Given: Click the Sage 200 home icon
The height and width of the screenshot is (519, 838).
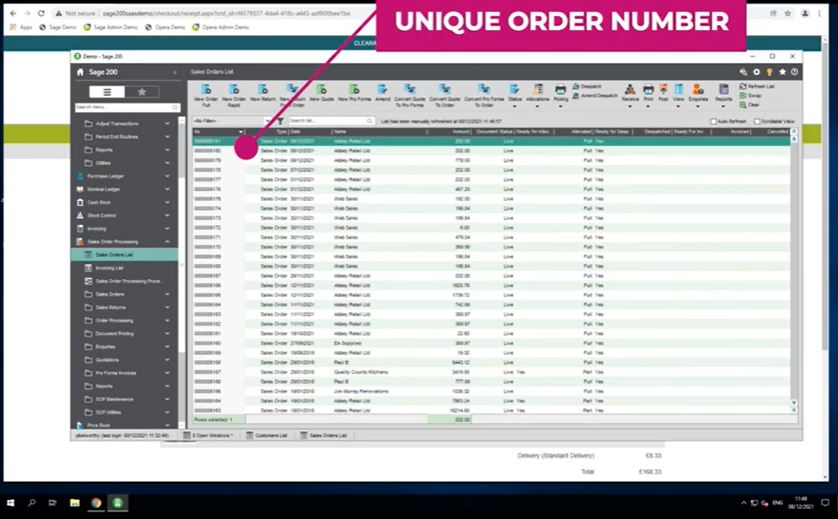Looking at the screenshot, I should point(80,72).
